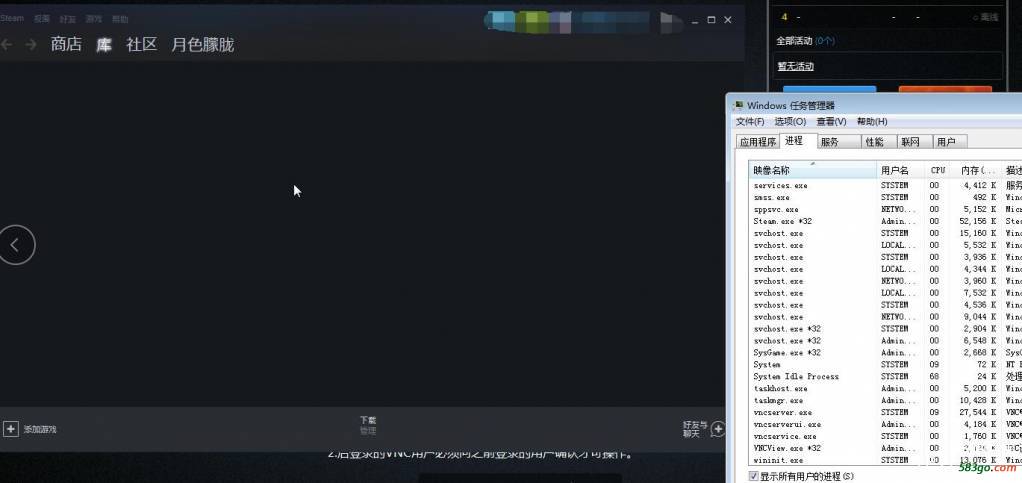
Task: Switch to the 库 library section
Action: [x=104, y=44]
